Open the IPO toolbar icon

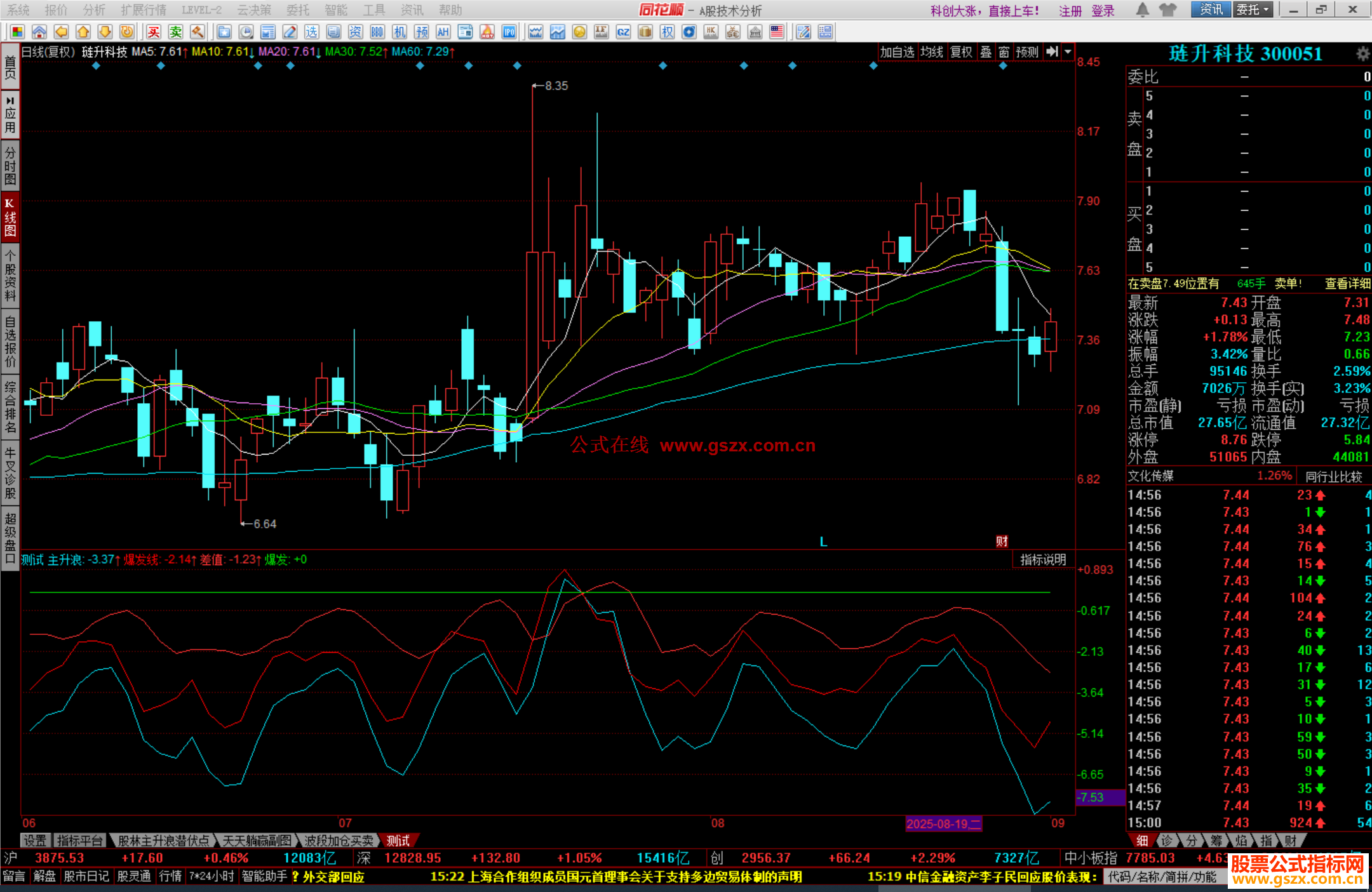[x=509, y=32]
